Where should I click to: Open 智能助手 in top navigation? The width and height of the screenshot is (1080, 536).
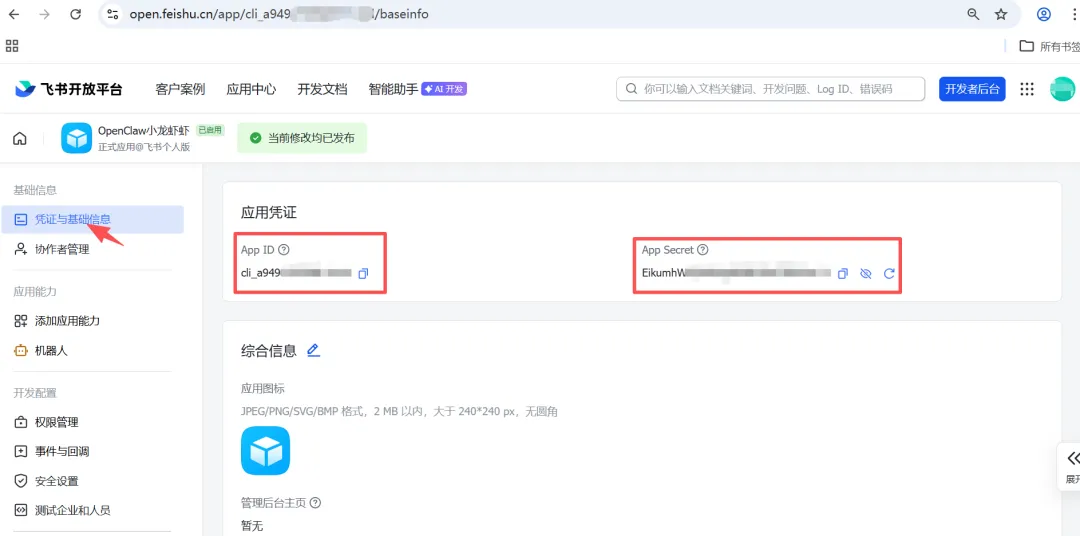tap(393, 89)
